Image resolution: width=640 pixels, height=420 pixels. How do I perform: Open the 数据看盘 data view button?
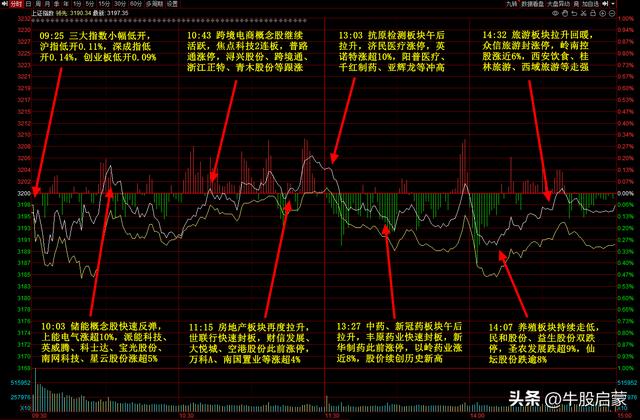532,4
